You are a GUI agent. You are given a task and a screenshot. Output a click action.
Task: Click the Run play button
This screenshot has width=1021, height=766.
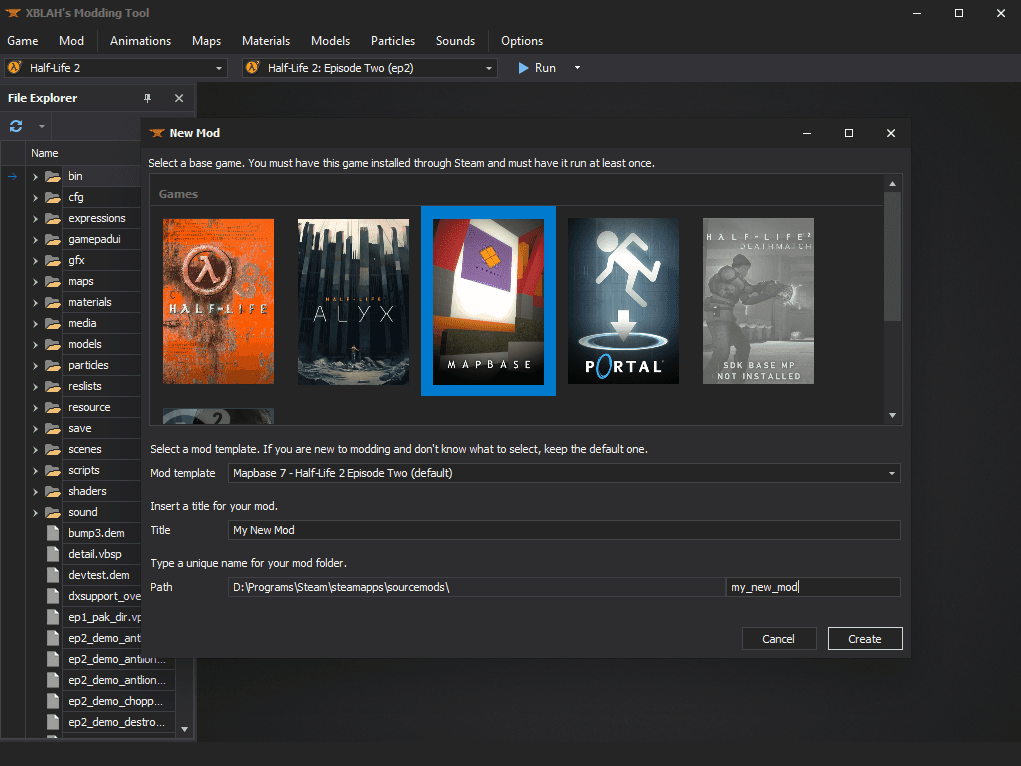[537, 68]
